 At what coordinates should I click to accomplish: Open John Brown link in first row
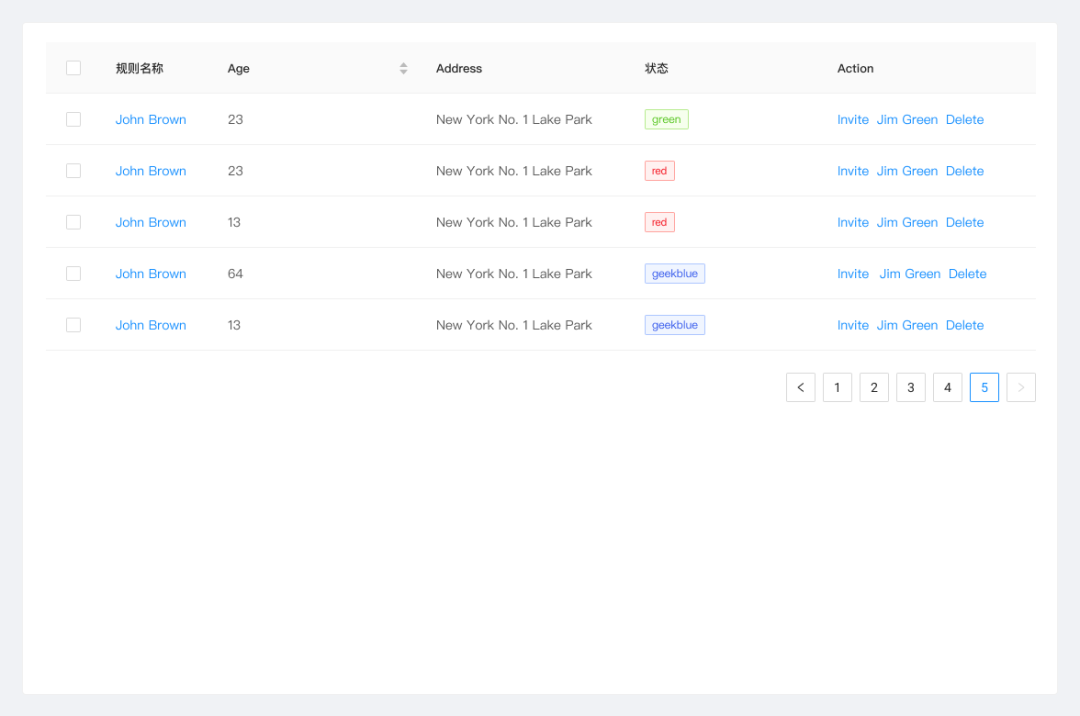[150, 120]
